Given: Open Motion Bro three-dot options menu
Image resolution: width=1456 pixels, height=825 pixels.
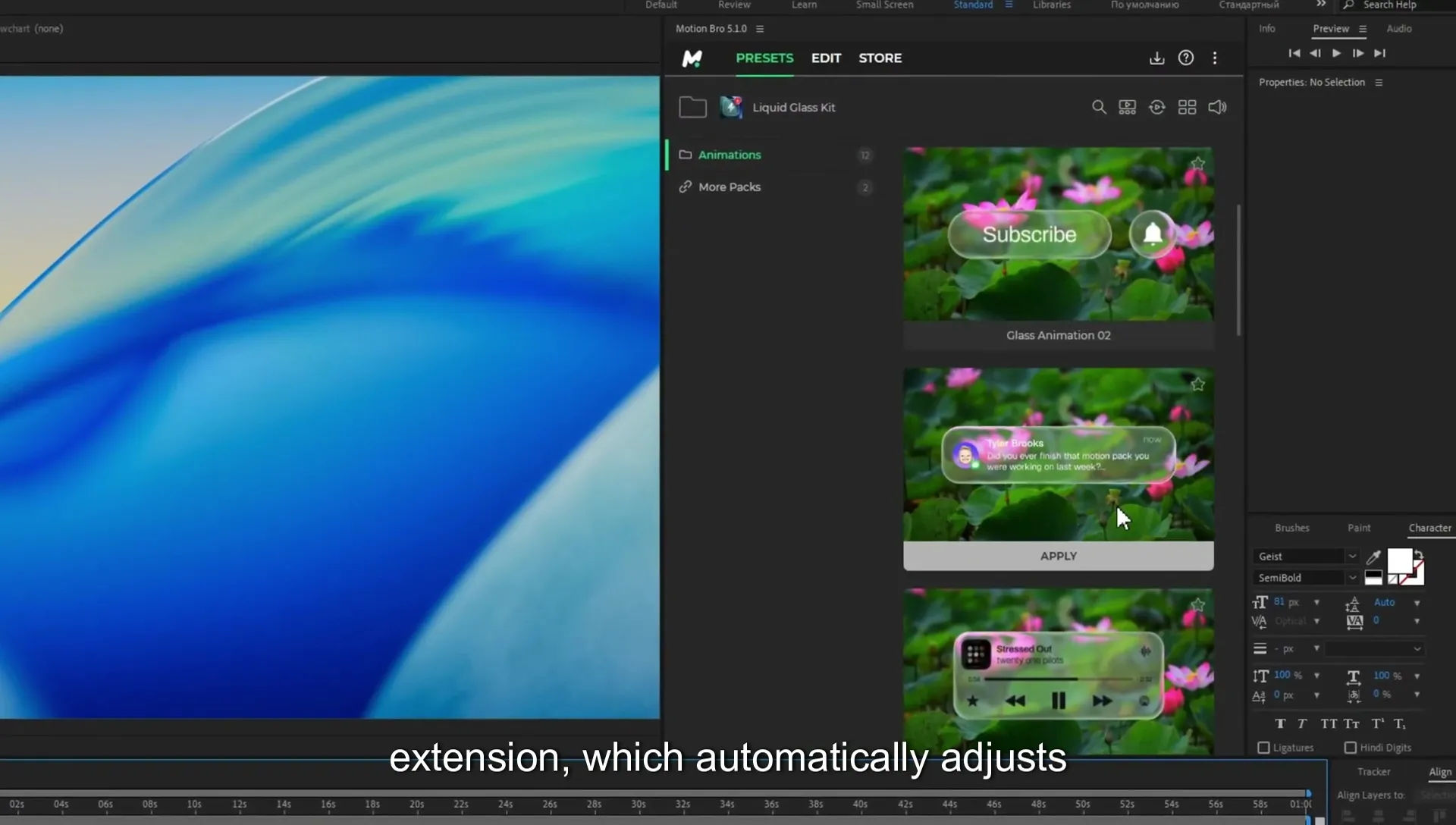Looking at the screenshot, I should pyautogui.click(x=1215, y=58).
